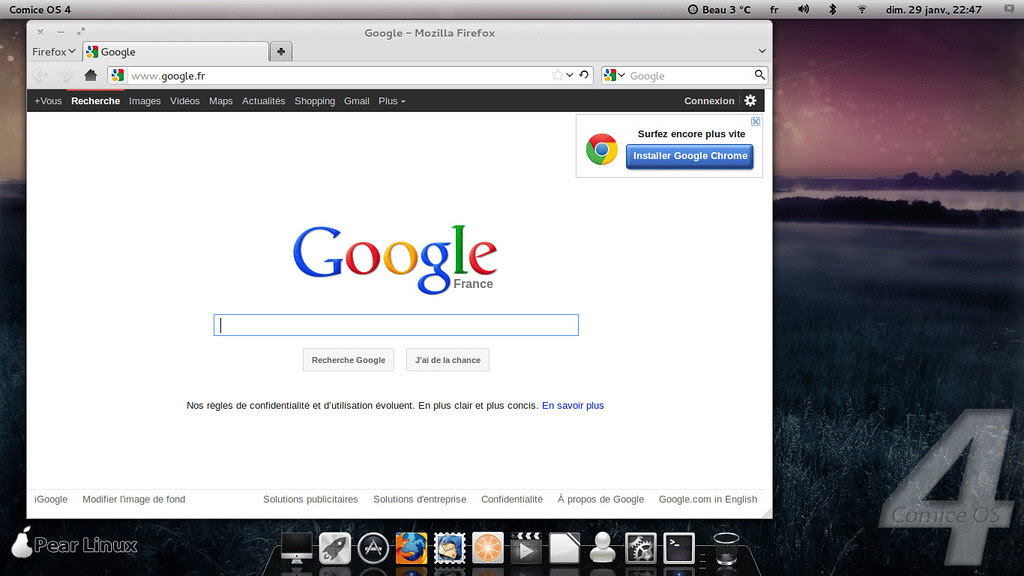Image resolution: width=1024 pixels, height=576 pixels.
Task: Open the orange slice dock icon
Action: (488, 547)
